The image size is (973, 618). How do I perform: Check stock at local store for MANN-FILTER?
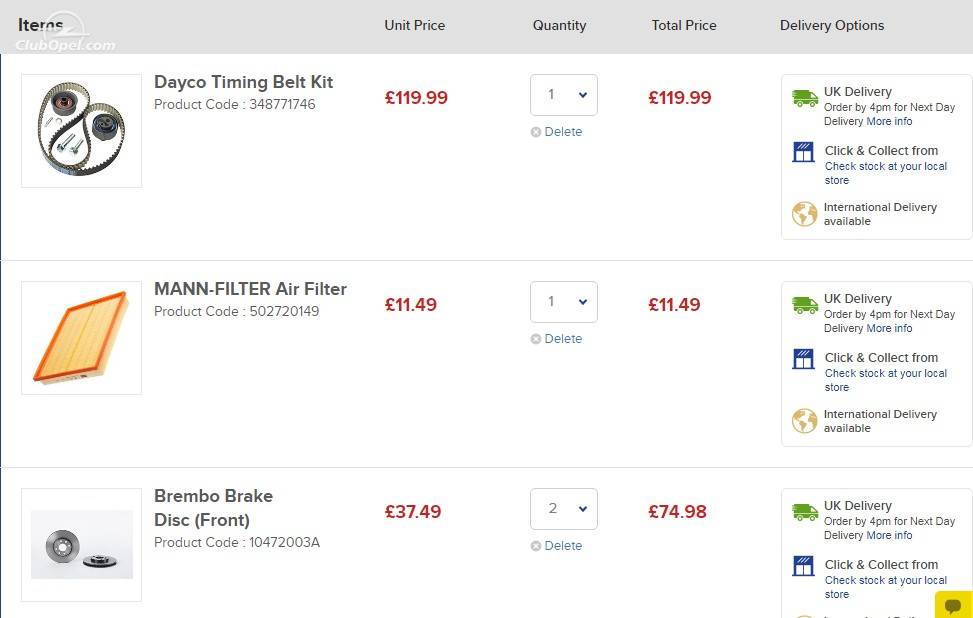coord(886,380)
